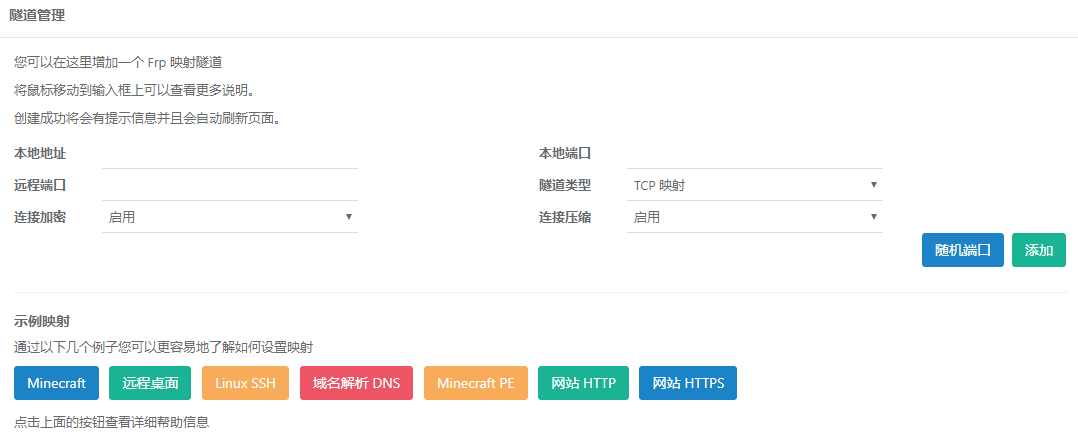Viewport: 1078px width, 435px height.
Task: Click the red 域名解析 DNS button
Action: (x=356, y=384)
